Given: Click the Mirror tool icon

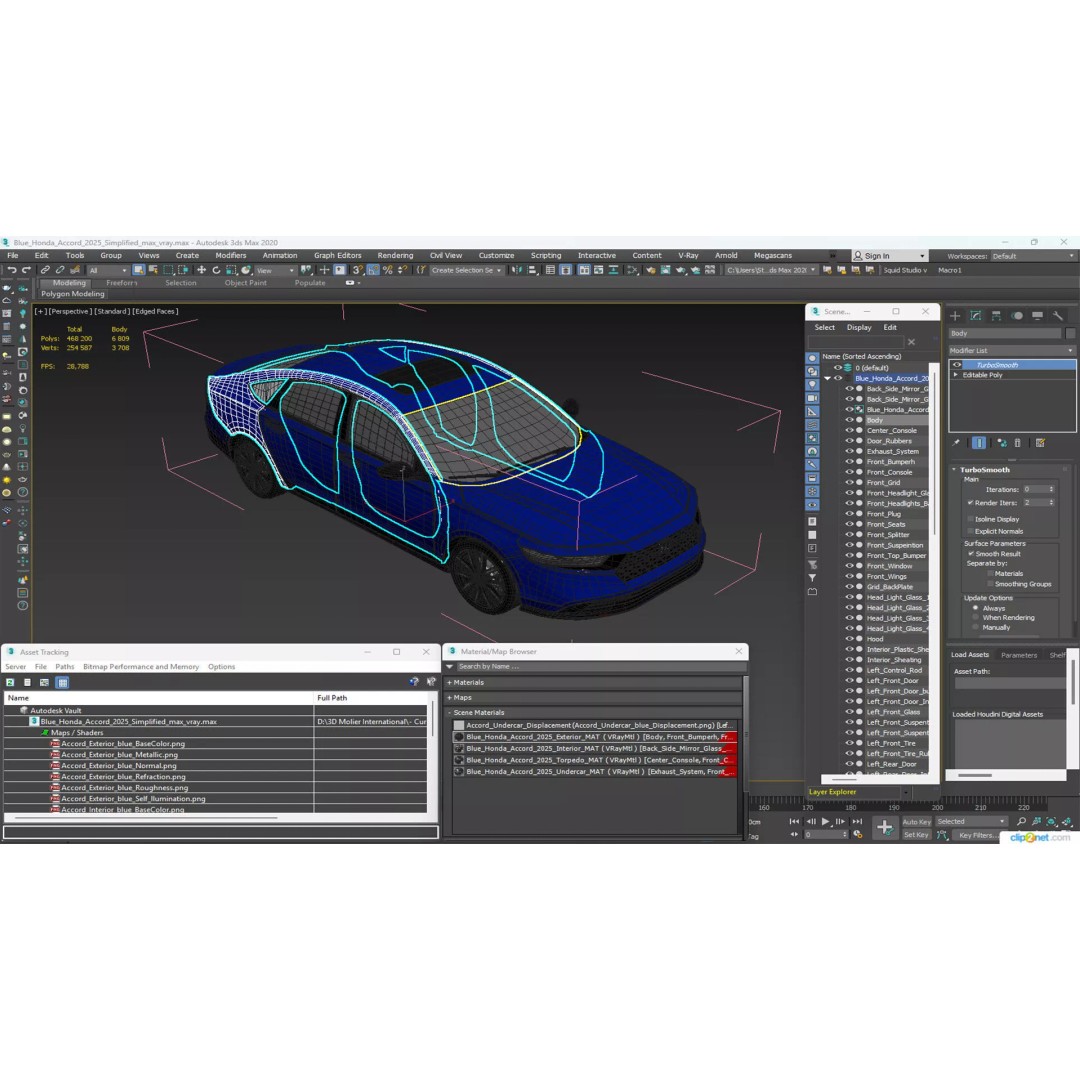Looking at the screenshot, I should pyautogui.click(x=516, y=270).
